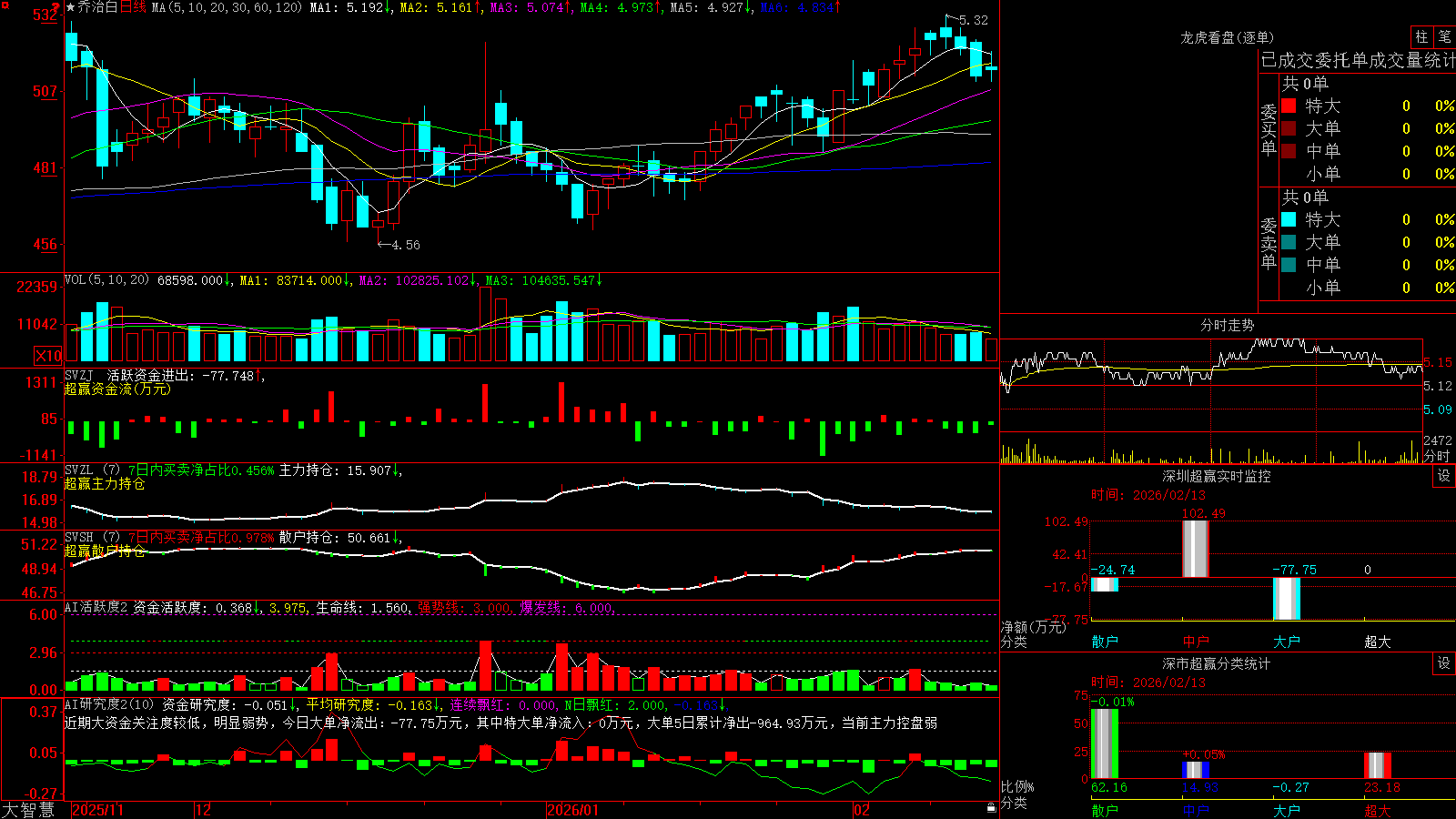Click the dark red 大单 buy-order swatch

coord(1289,128)
